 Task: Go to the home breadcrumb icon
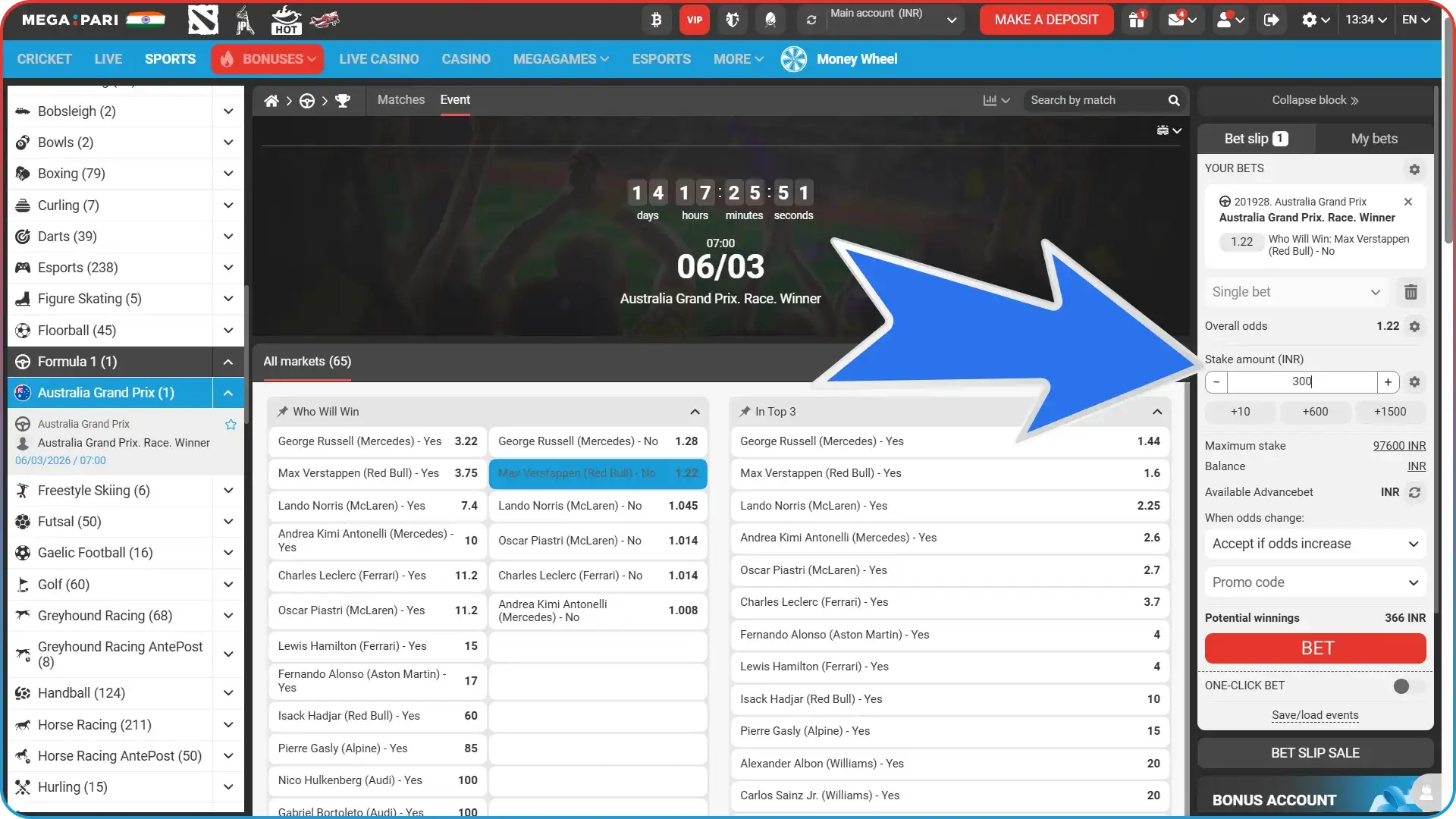pos(271,100)
